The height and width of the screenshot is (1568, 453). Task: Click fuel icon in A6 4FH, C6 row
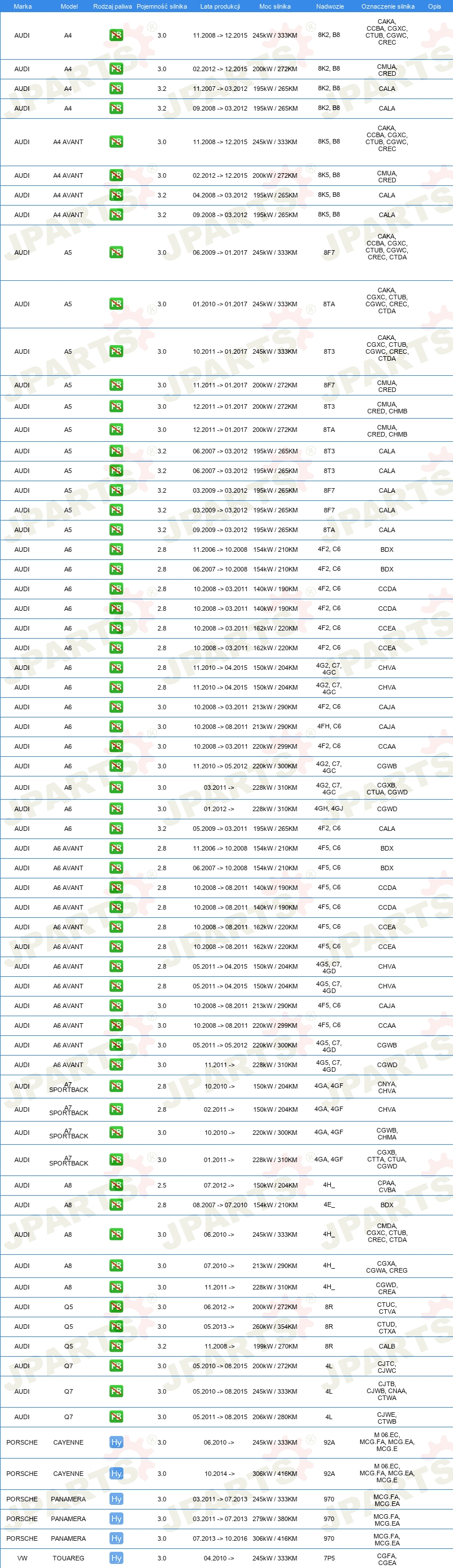116,727
